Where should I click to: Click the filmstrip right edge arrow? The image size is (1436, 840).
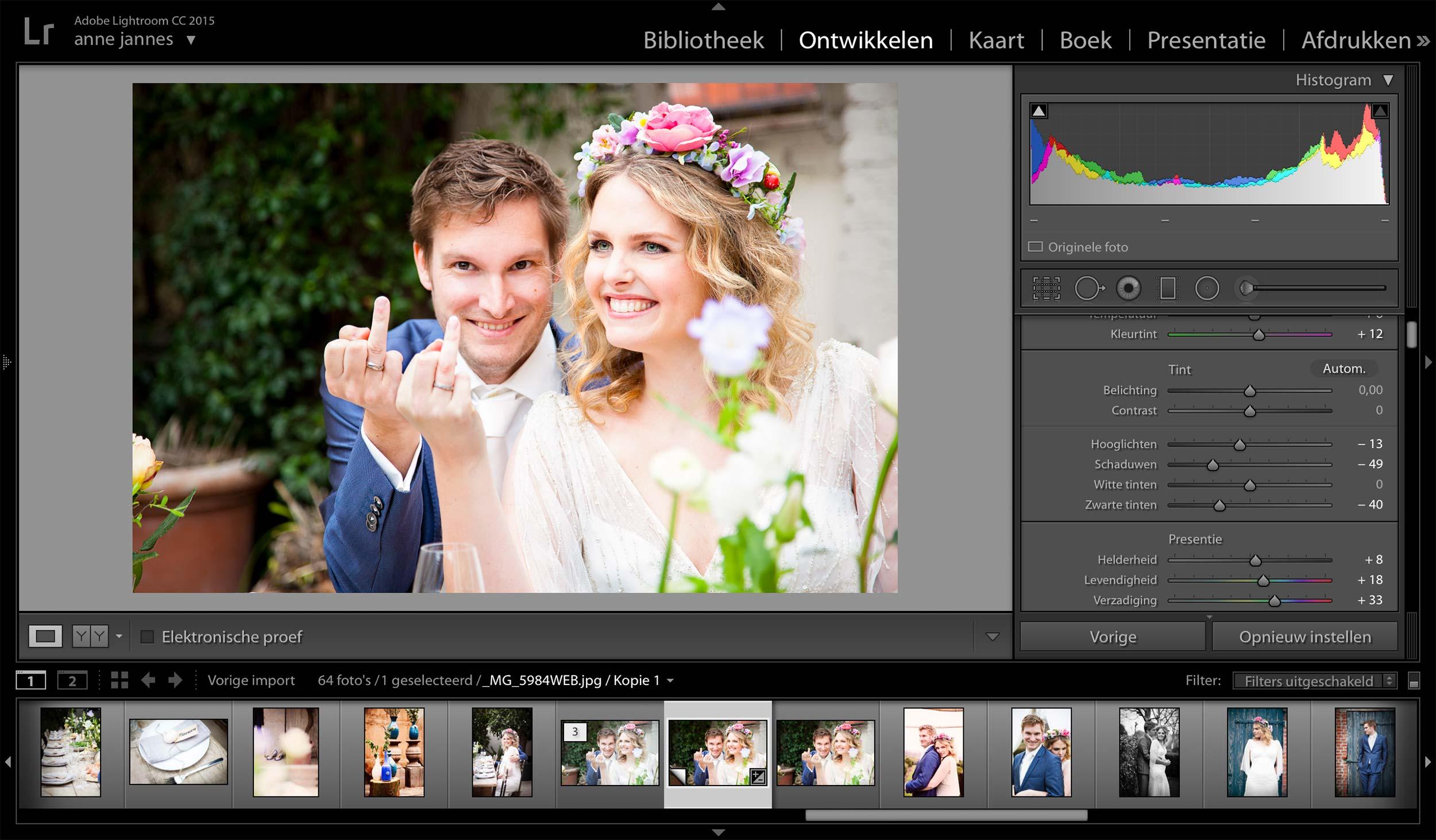pos(1428,762)
